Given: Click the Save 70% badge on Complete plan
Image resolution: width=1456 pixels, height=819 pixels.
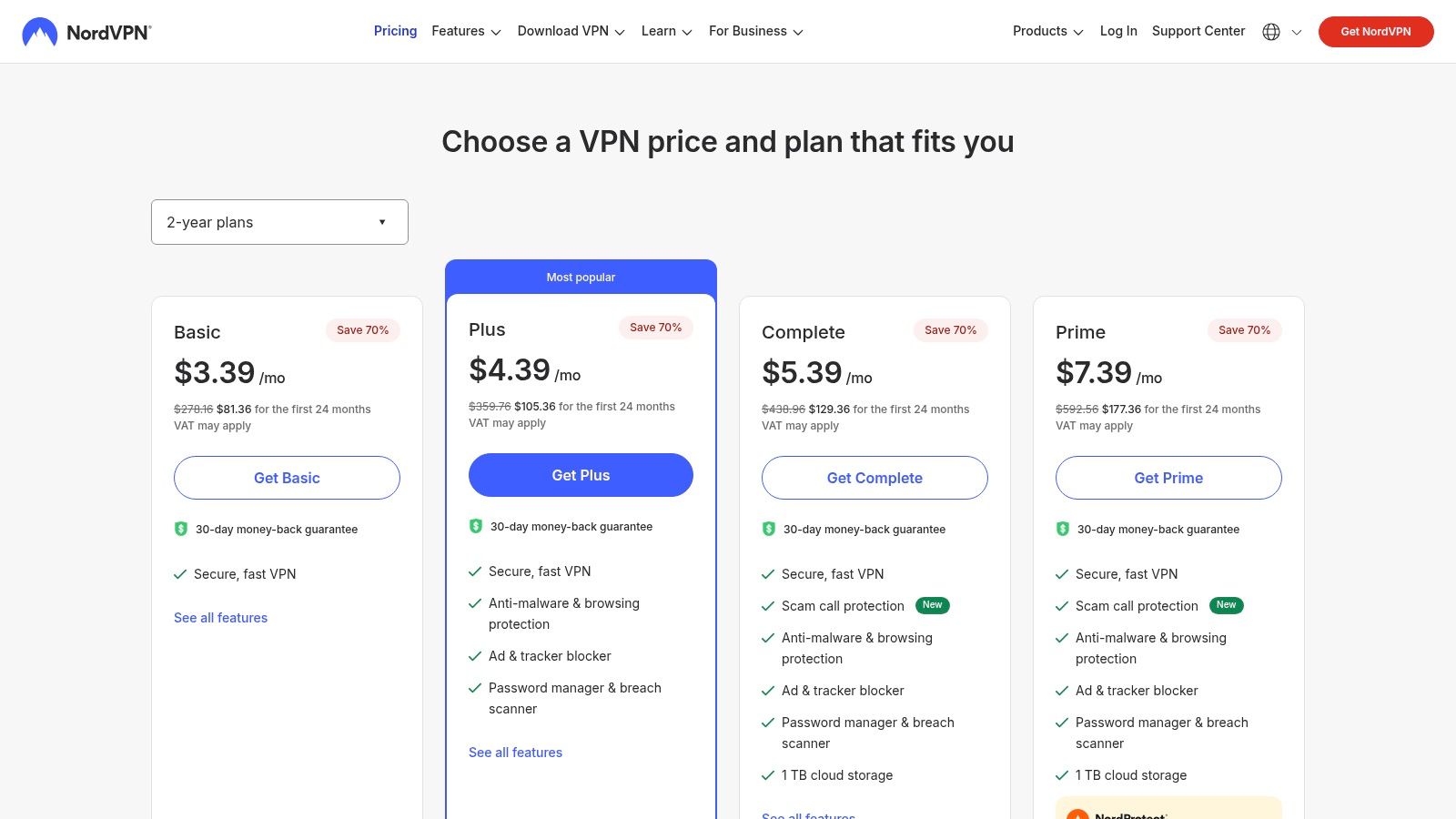Looking at the screenshot, I should 950,330.
